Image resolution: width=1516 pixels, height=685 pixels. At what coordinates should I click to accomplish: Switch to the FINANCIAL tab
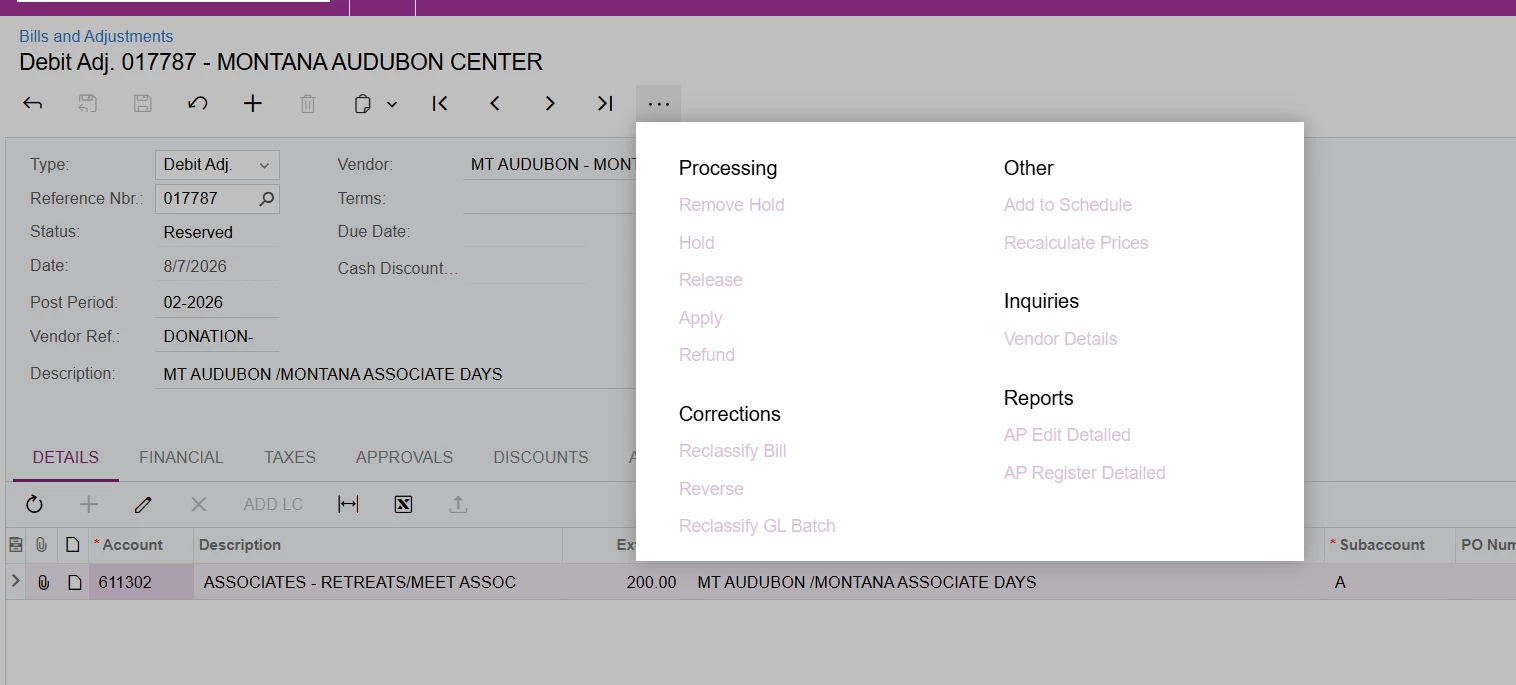click(x=181, y=457)
